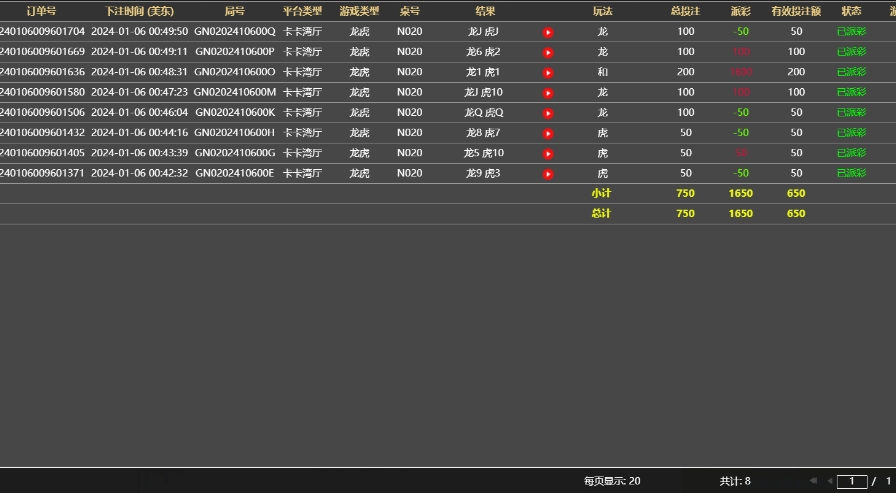The image size is (896, 493).
Task: Select order number ending 9601506
Action: (x=42, y=113)
